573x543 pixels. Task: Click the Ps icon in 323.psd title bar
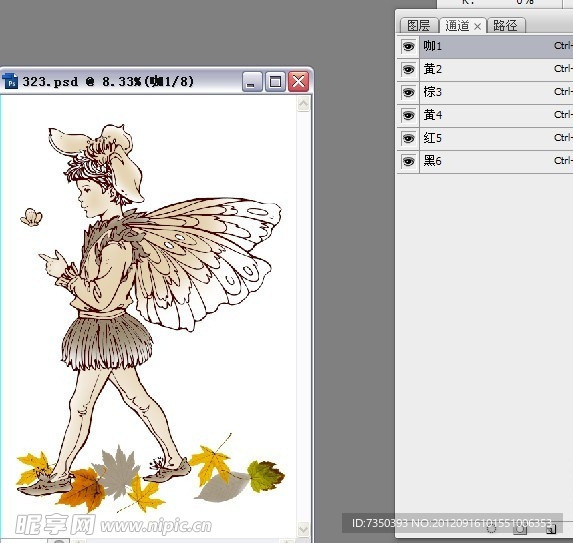(10, 81)
